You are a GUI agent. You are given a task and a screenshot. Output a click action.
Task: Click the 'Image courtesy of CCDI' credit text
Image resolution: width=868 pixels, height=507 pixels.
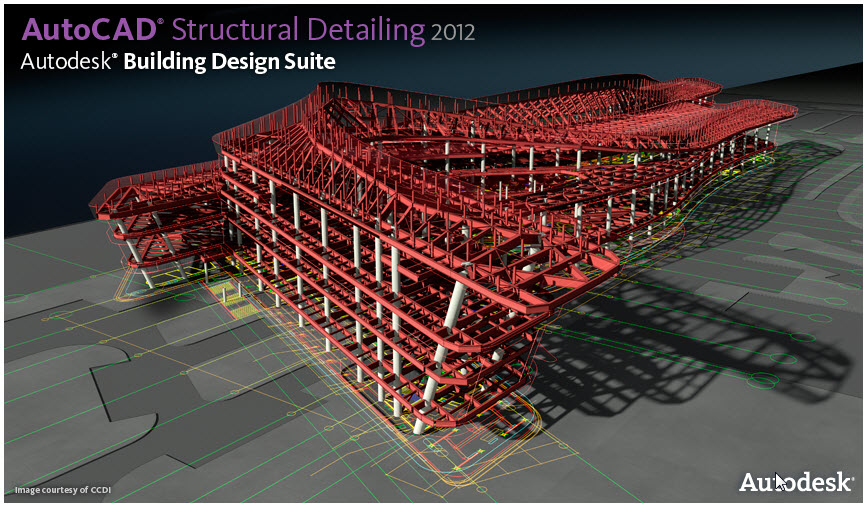(63, 490)
